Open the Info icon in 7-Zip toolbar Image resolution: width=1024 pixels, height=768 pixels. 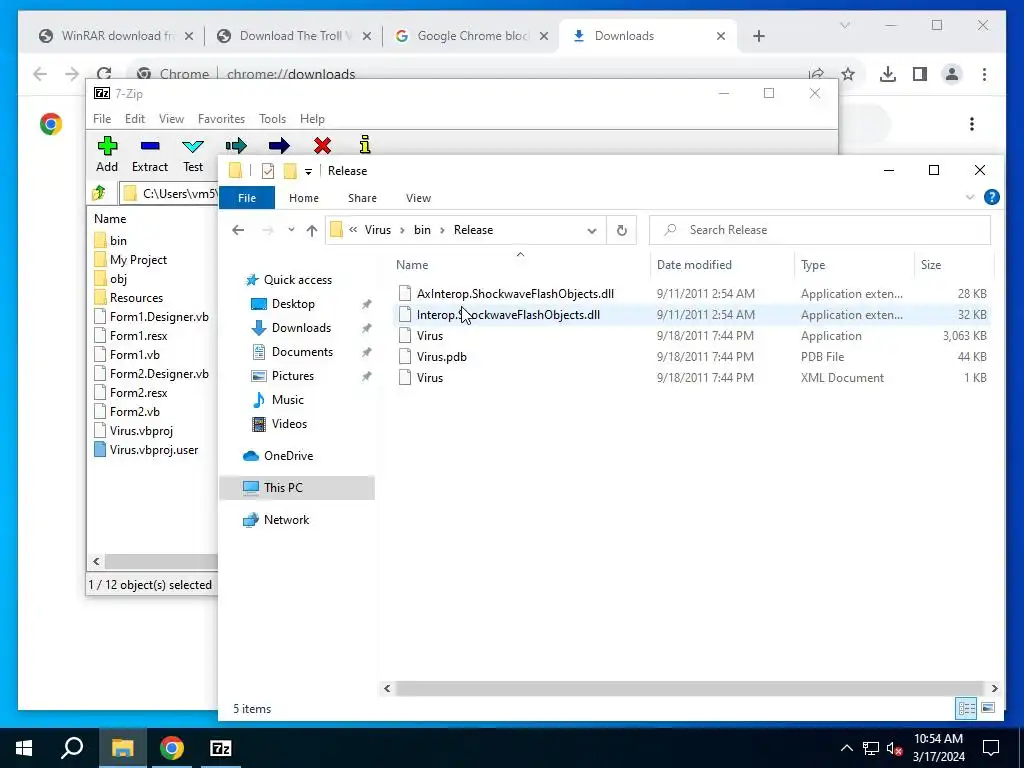point(365,144)
